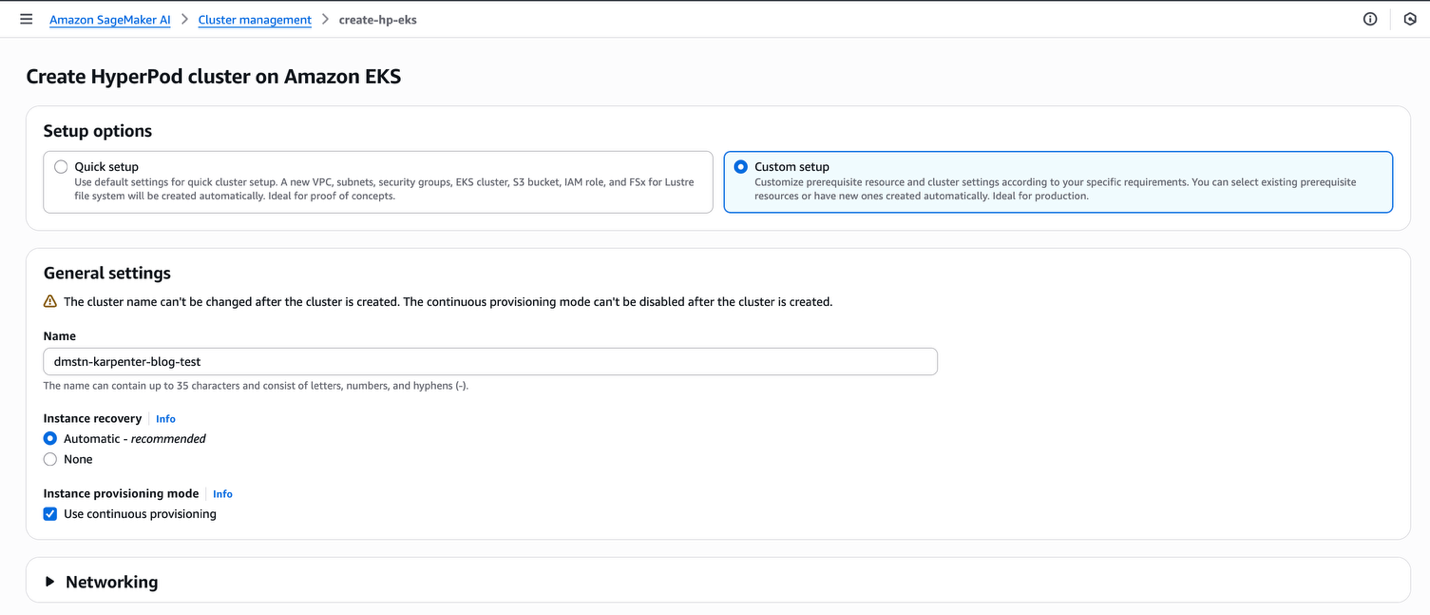Click the General settings section heading
This screenshot has height=615, width=1430.
click(107, 273)
